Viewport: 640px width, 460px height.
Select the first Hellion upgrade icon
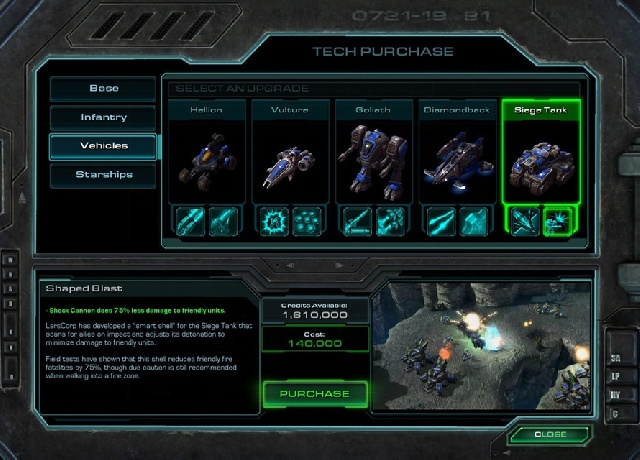[x=190, y=222]
